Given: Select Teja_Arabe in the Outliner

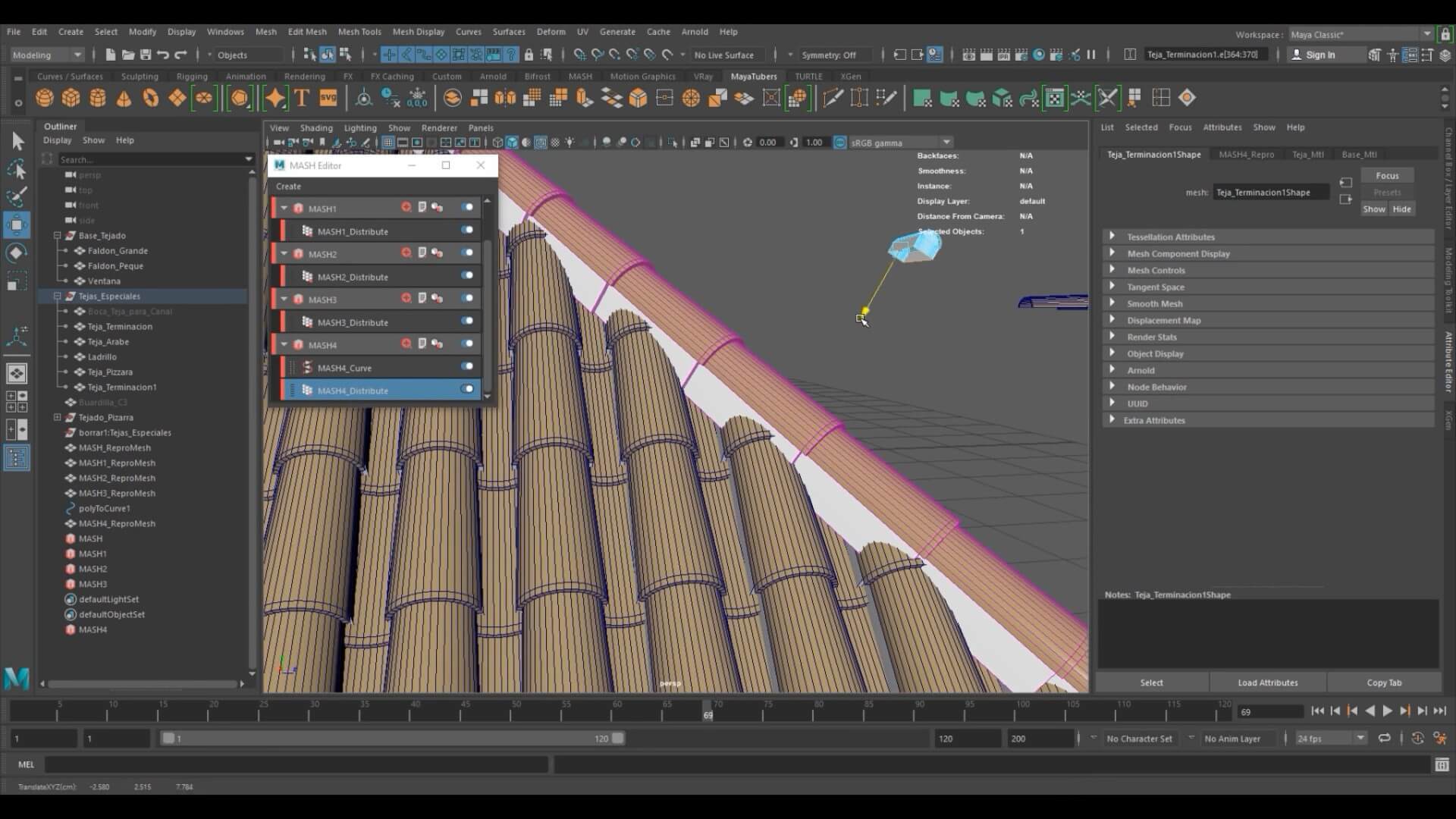Looking at the screenshot, I should (x=108, y=341).
